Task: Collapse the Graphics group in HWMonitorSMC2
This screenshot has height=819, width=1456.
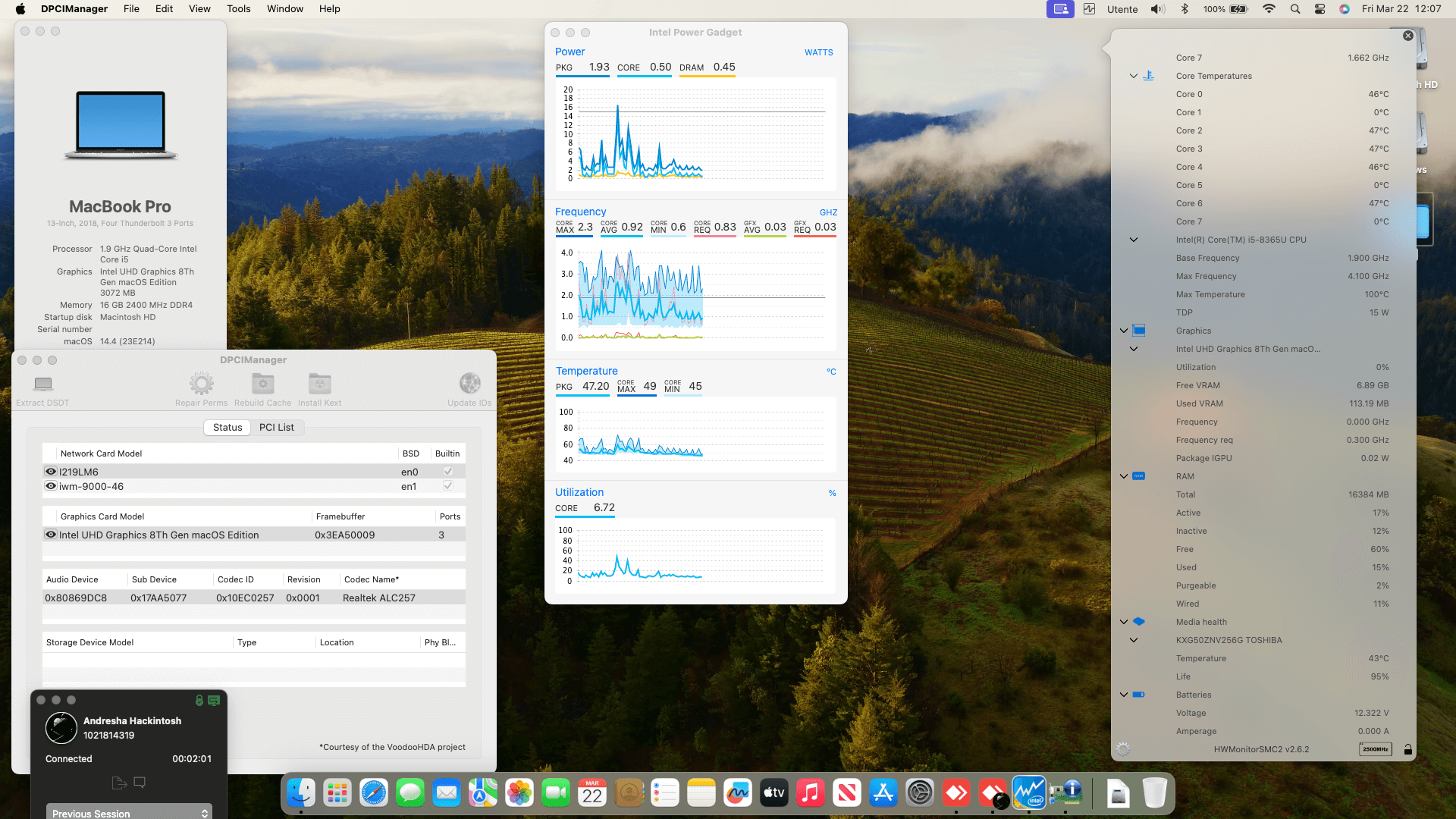Action: (1124, 331)
